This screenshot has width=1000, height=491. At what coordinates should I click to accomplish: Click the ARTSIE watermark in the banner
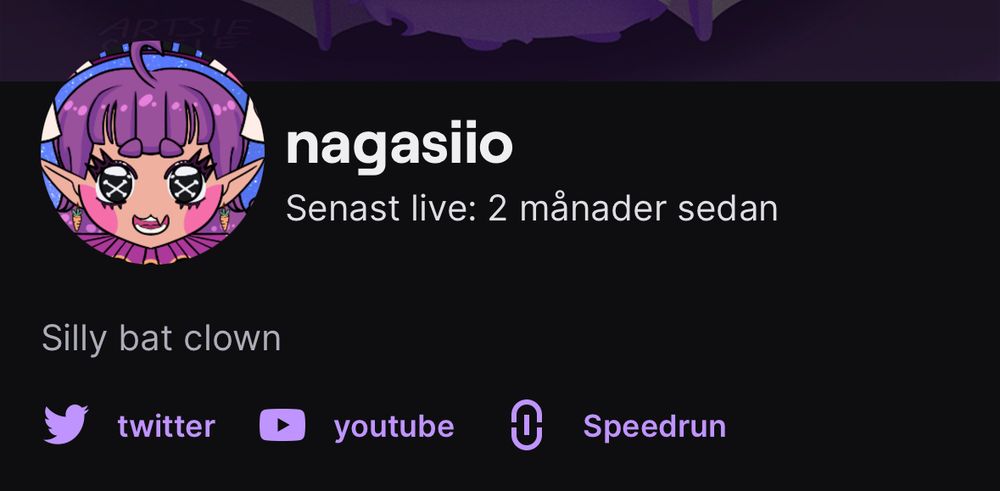(175, 33)
